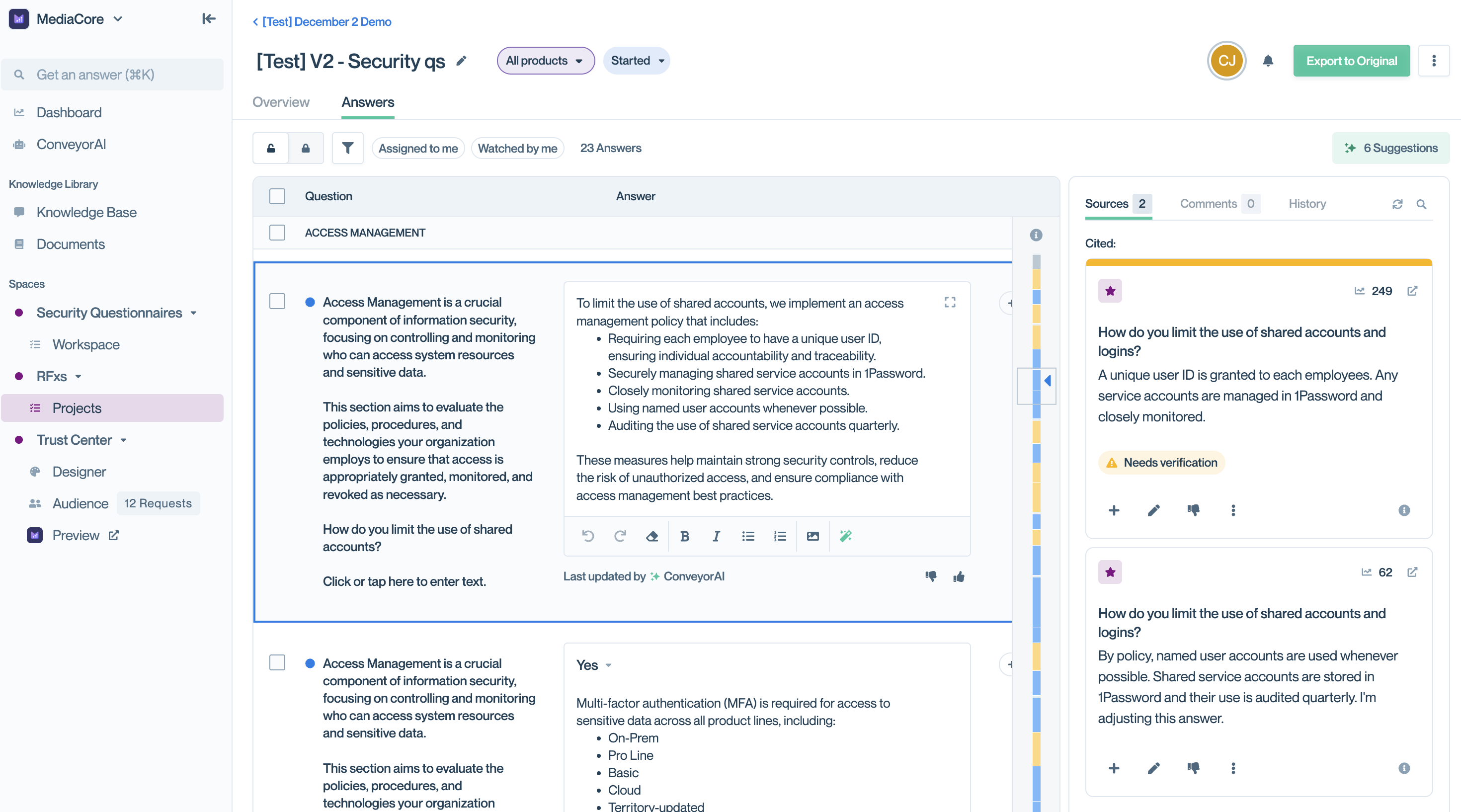This screenshot has width=1461, height=812.
Task: Click the filter funnel icon
Action: (347, 148)
